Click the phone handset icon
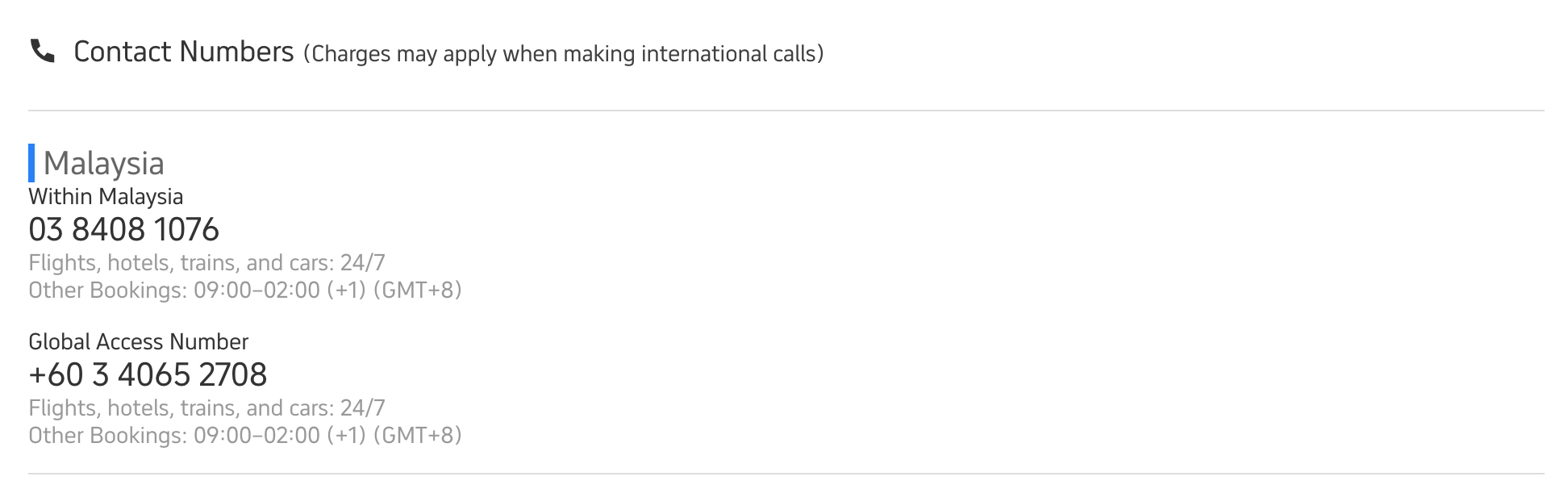 42,52
